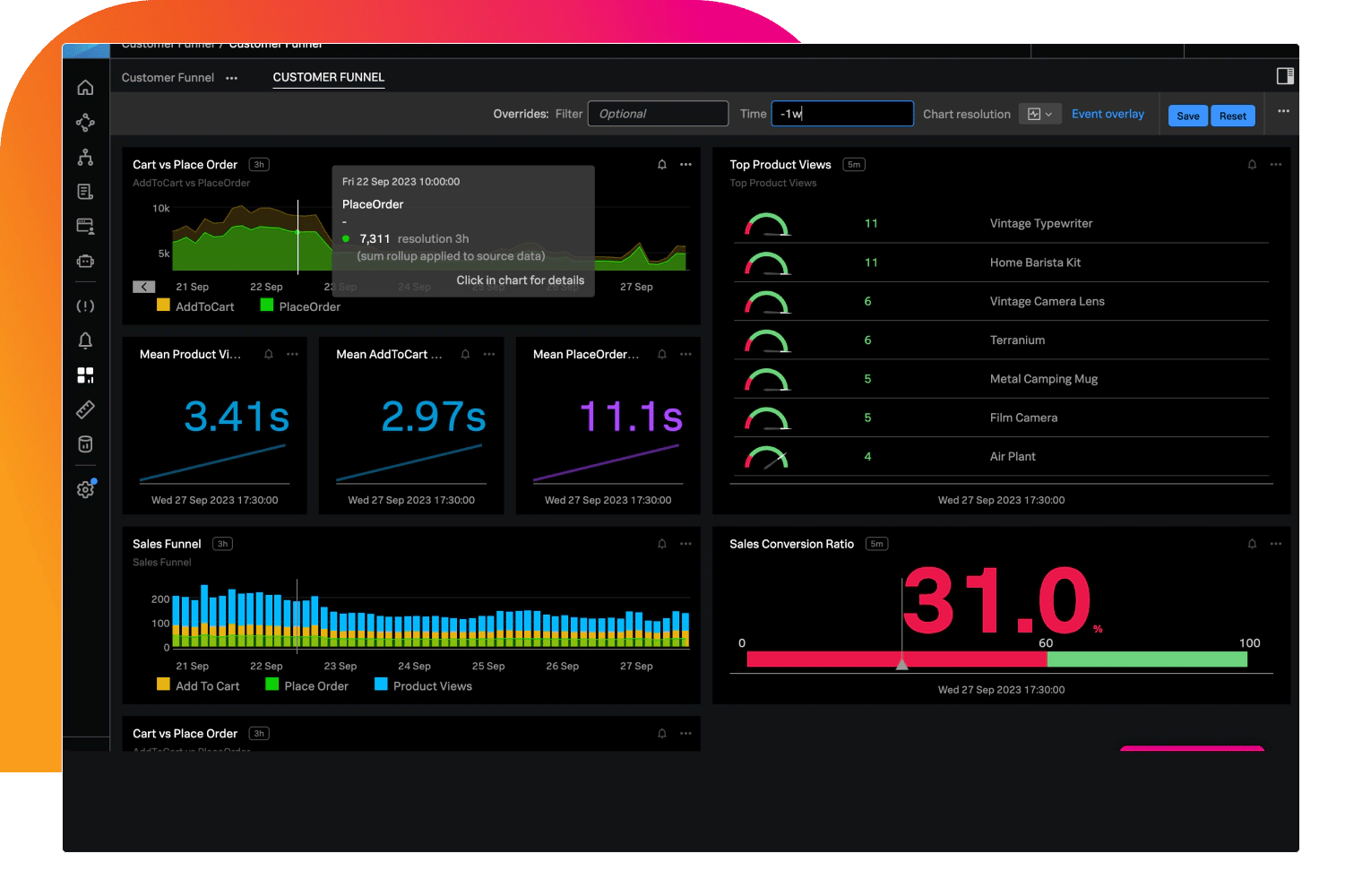
Task: Open the Settings gear sidebar icon
Action: pos(85,489)
